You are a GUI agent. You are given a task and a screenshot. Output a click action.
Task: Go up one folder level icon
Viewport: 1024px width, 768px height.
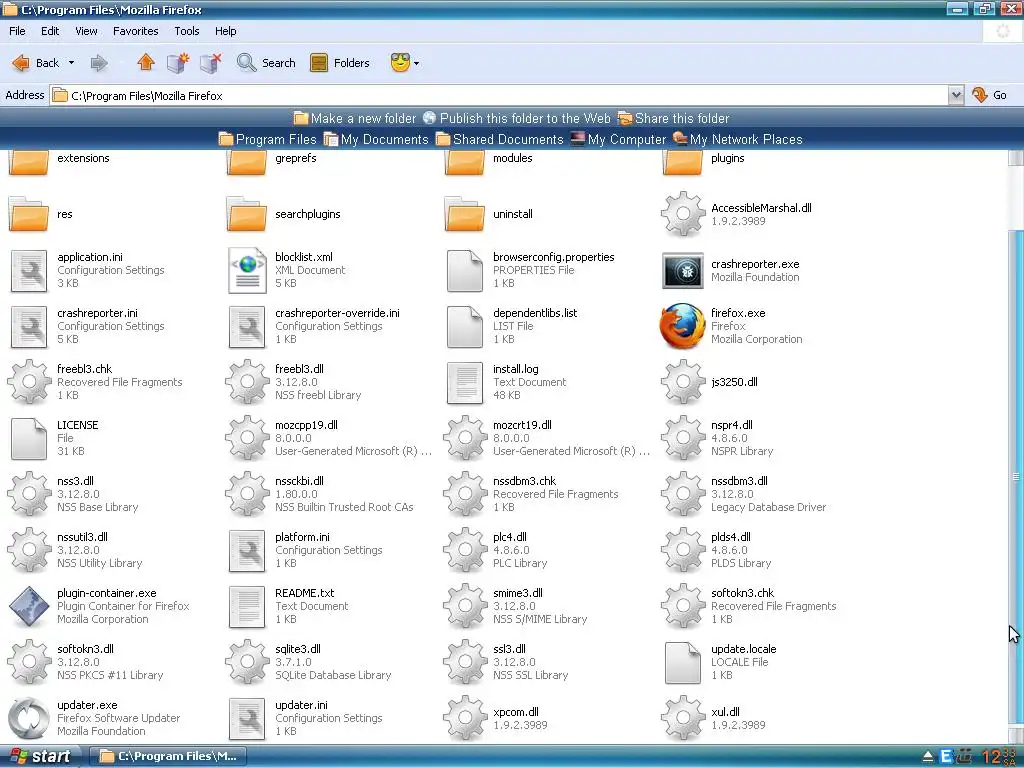[x=146, y=62]
